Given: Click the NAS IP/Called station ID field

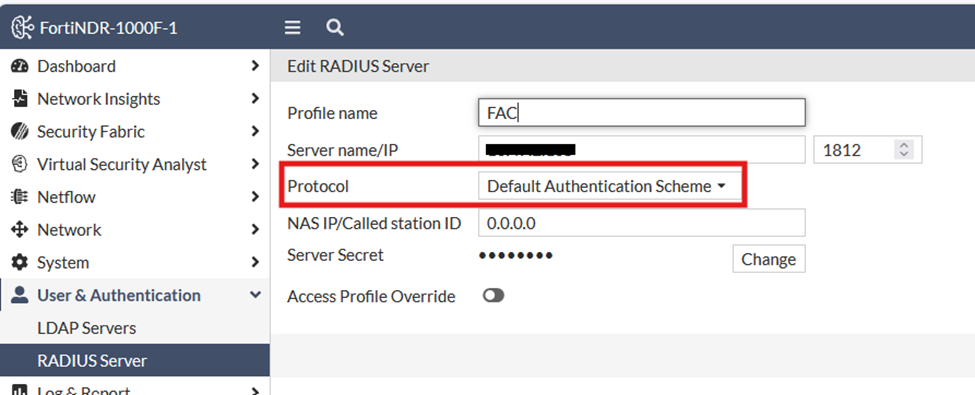Looking at the screenshot, I should pyautogui.click(x=642, y=223).
